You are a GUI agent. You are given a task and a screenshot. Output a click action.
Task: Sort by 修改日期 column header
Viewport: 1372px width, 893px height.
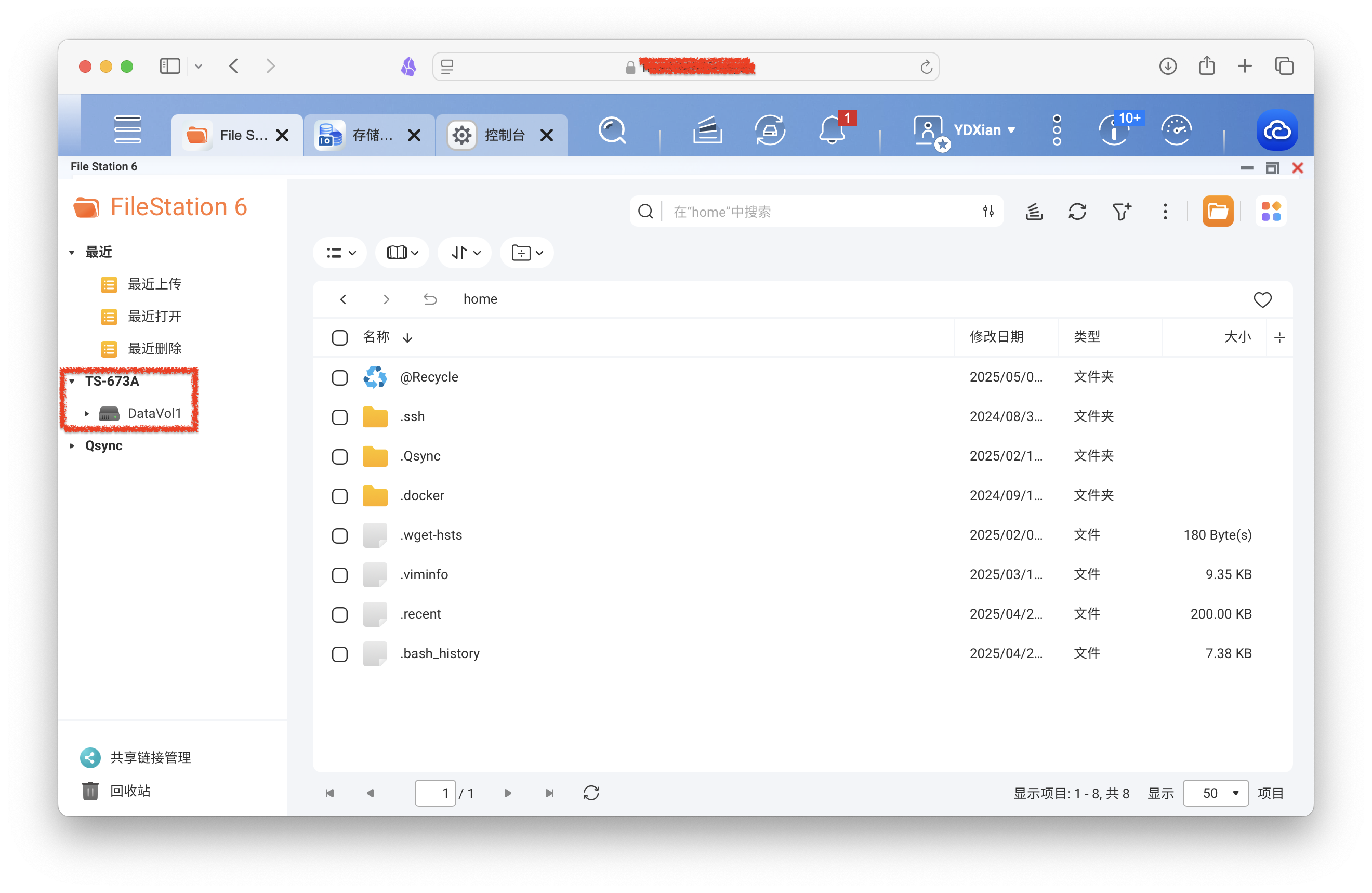coord(996,337)
